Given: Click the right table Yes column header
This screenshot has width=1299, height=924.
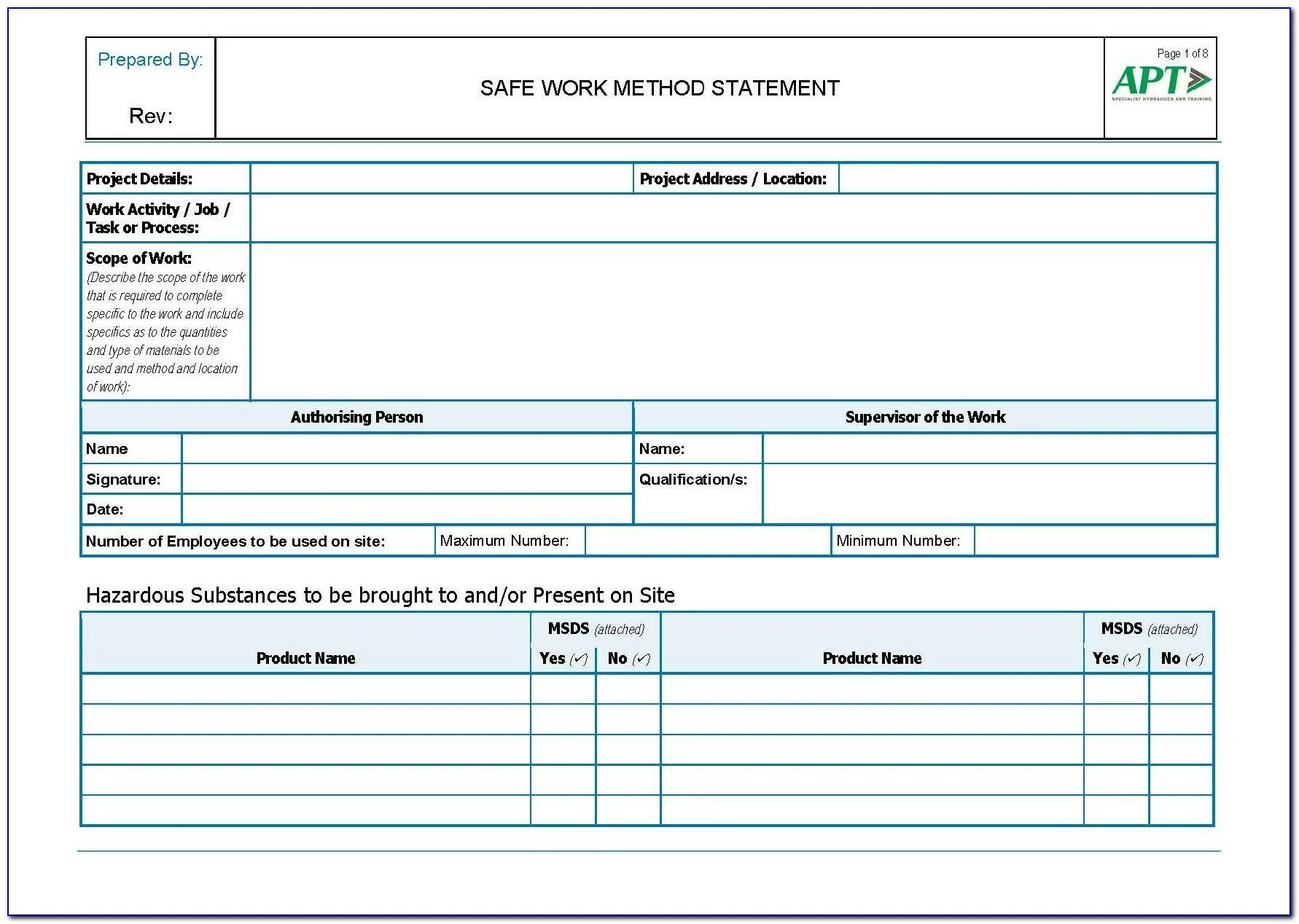Looking at the screenshot, I should coord(1117,659).
